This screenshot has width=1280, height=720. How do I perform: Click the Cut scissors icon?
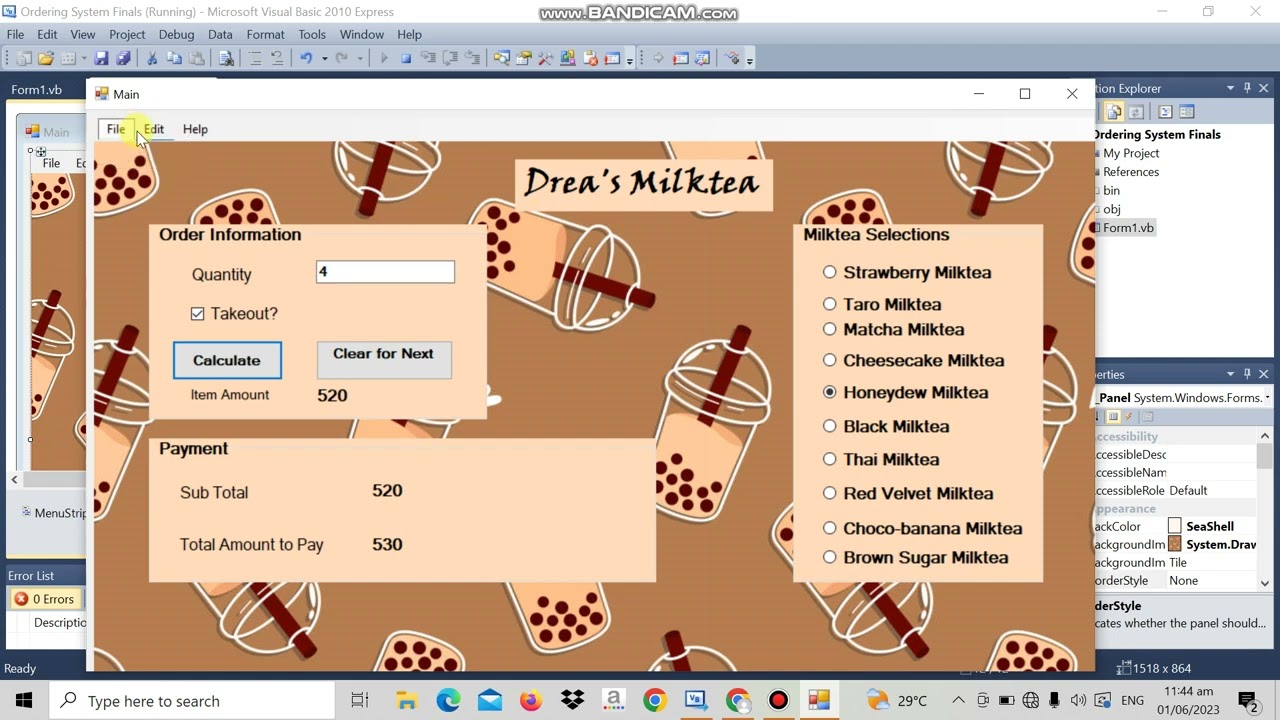point(152,59)
